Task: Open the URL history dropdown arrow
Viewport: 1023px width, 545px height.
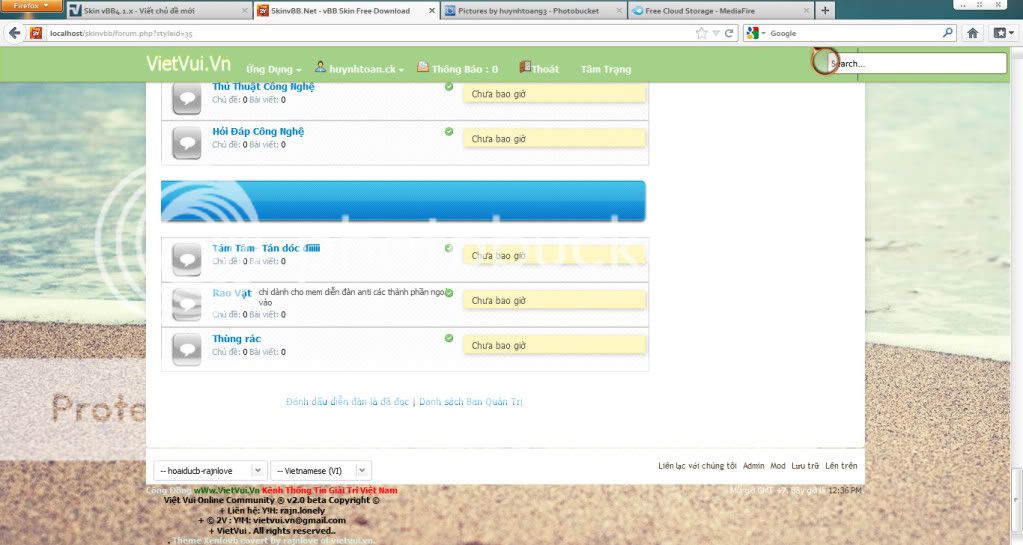Action: (x=716, y=33)
